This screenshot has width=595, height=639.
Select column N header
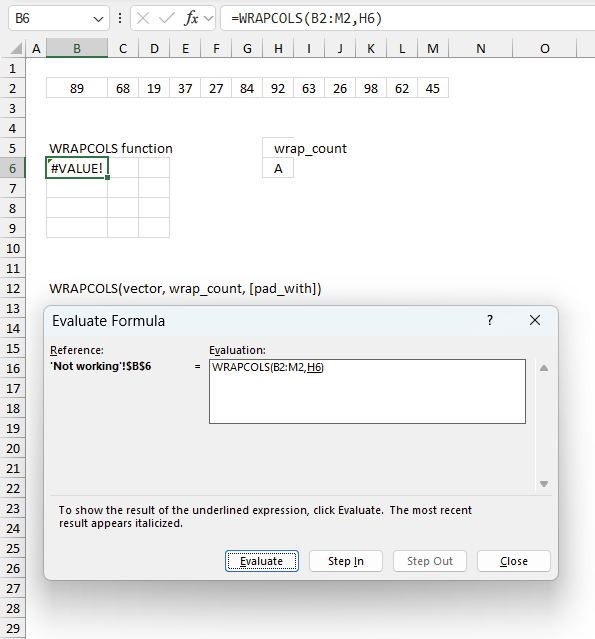480,48
